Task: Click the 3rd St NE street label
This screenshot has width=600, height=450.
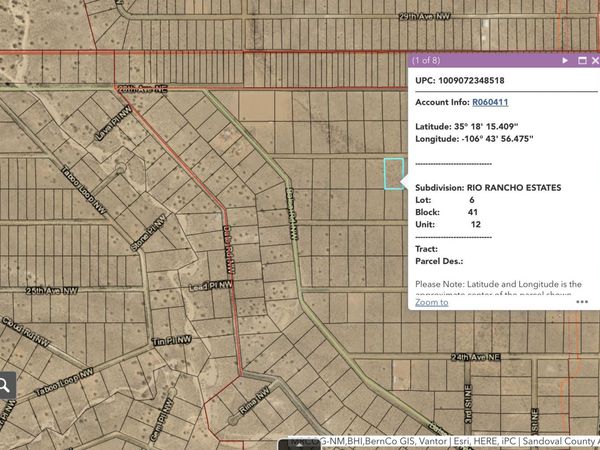Action: click(468, 404)
